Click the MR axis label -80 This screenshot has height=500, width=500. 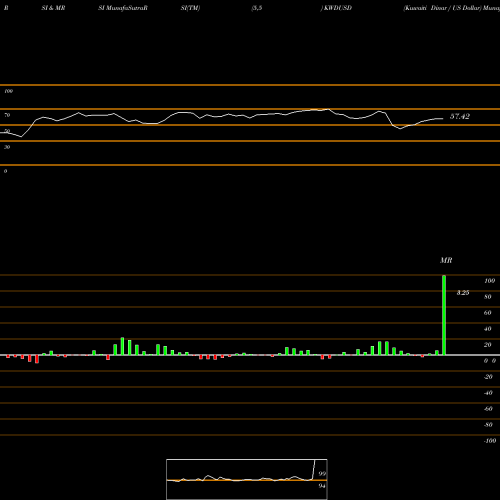click(x=488, y=425)
